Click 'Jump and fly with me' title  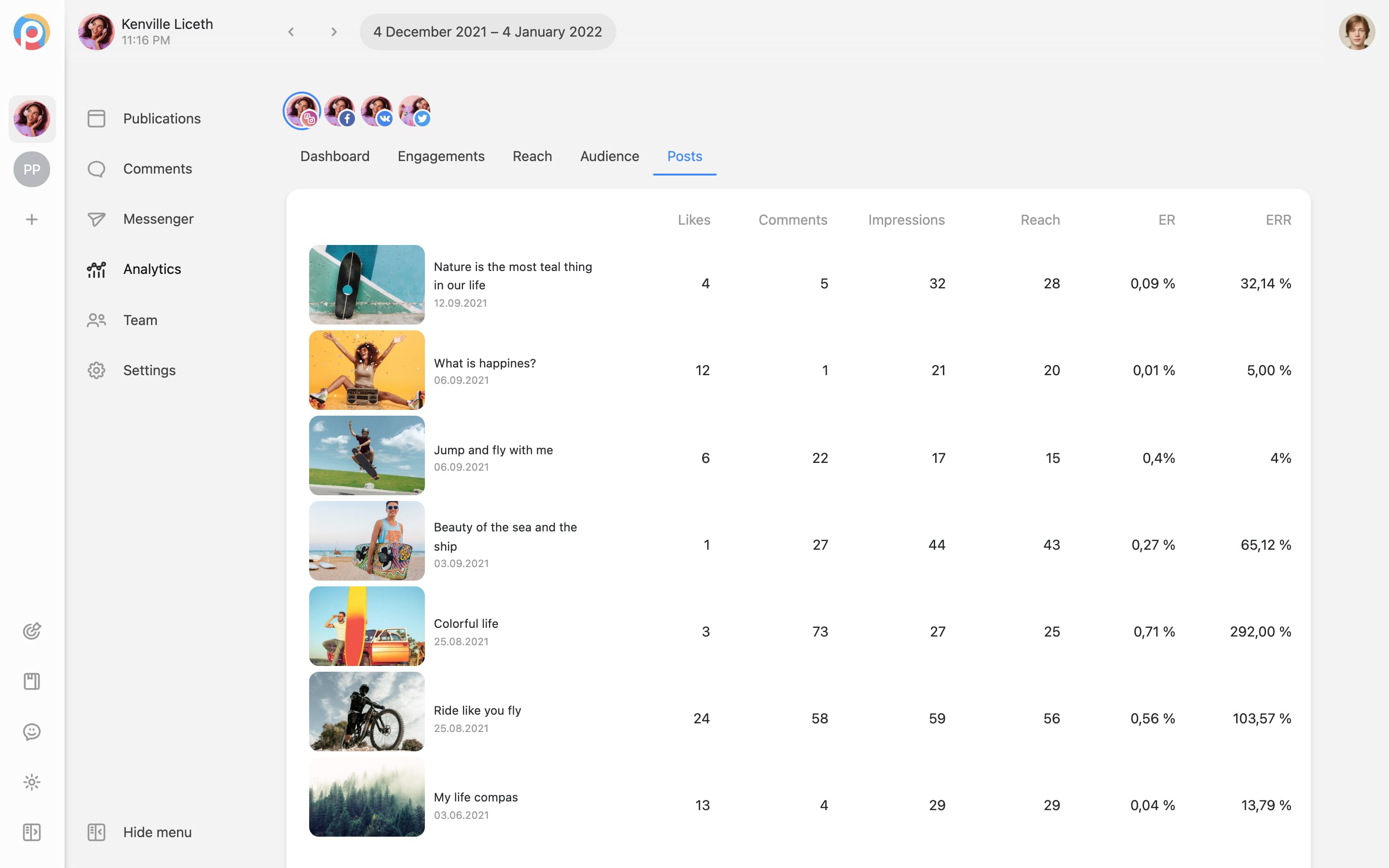(493, 450)
